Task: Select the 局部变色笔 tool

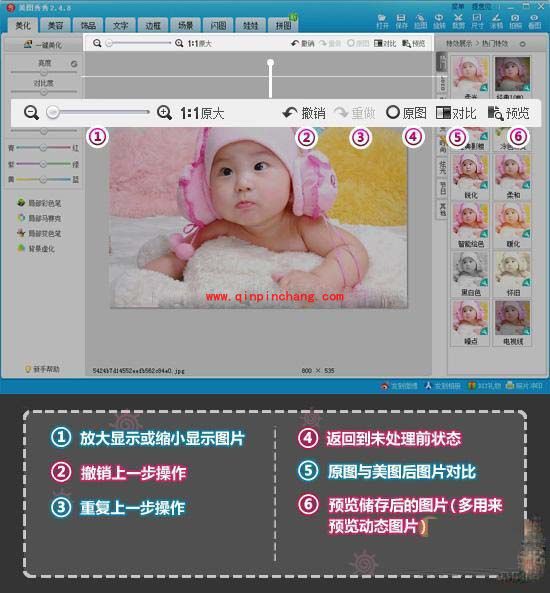Action: point(39,233)
